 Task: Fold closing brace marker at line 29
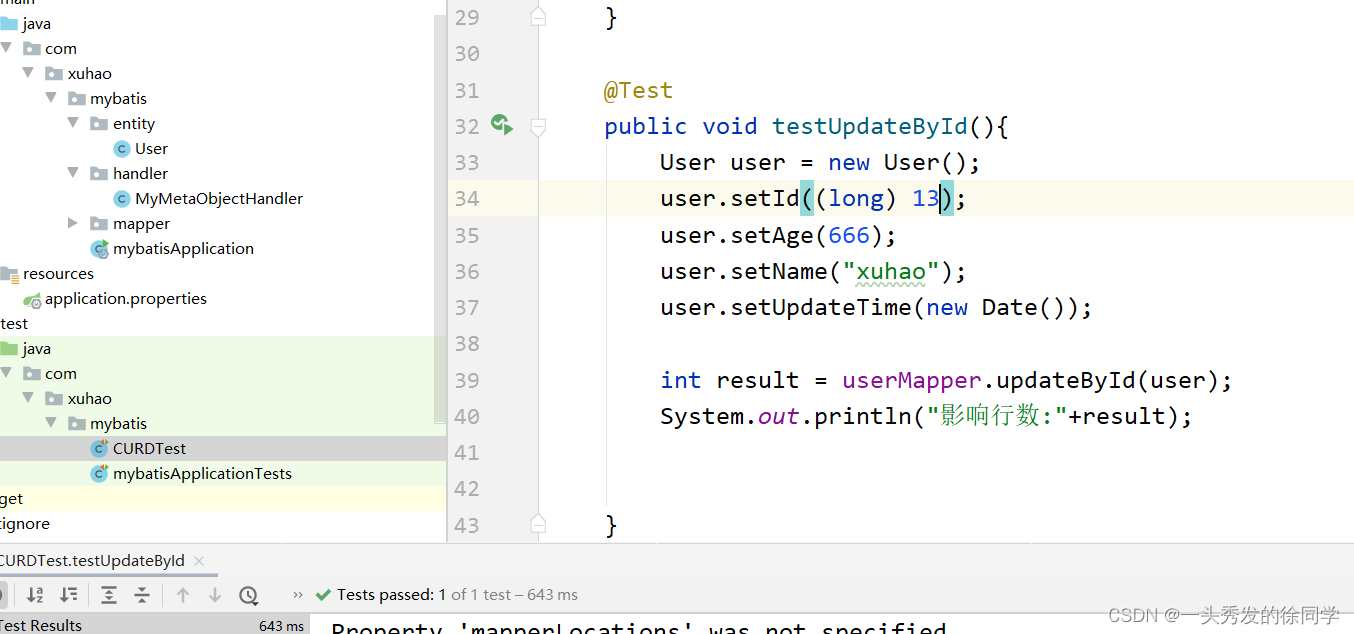tap(538, 17)
